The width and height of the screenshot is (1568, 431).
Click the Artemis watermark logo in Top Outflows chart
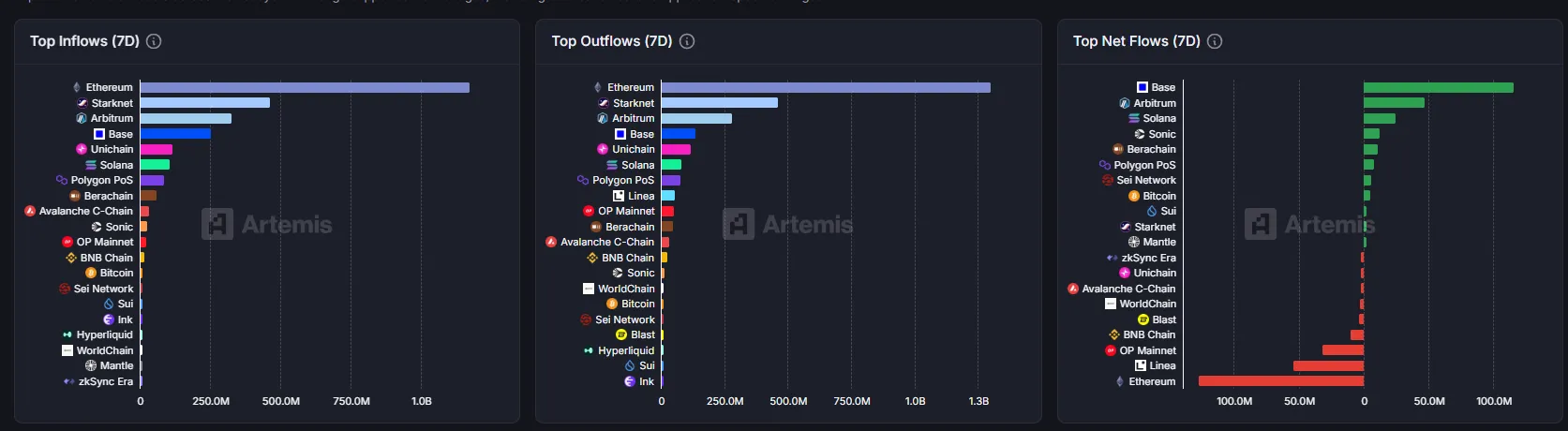tap(739, 225)
